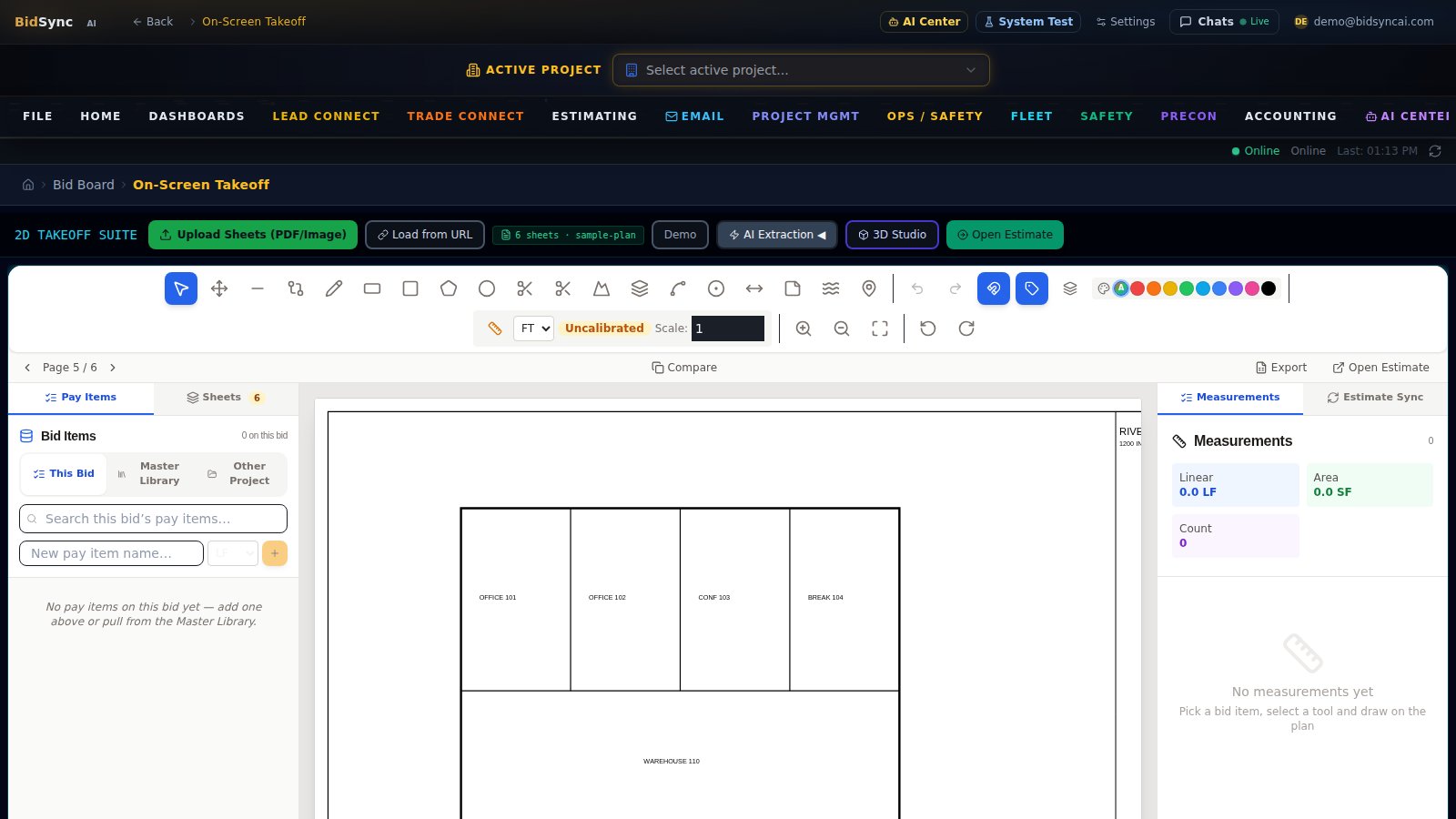Select the pentagon polygon tool
Screen dimensions: 1456x819
point(449,288)
